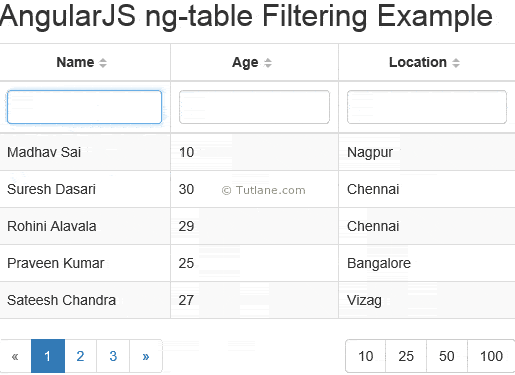Switch to 50 rows per page
515x375 pixels.
447,356
